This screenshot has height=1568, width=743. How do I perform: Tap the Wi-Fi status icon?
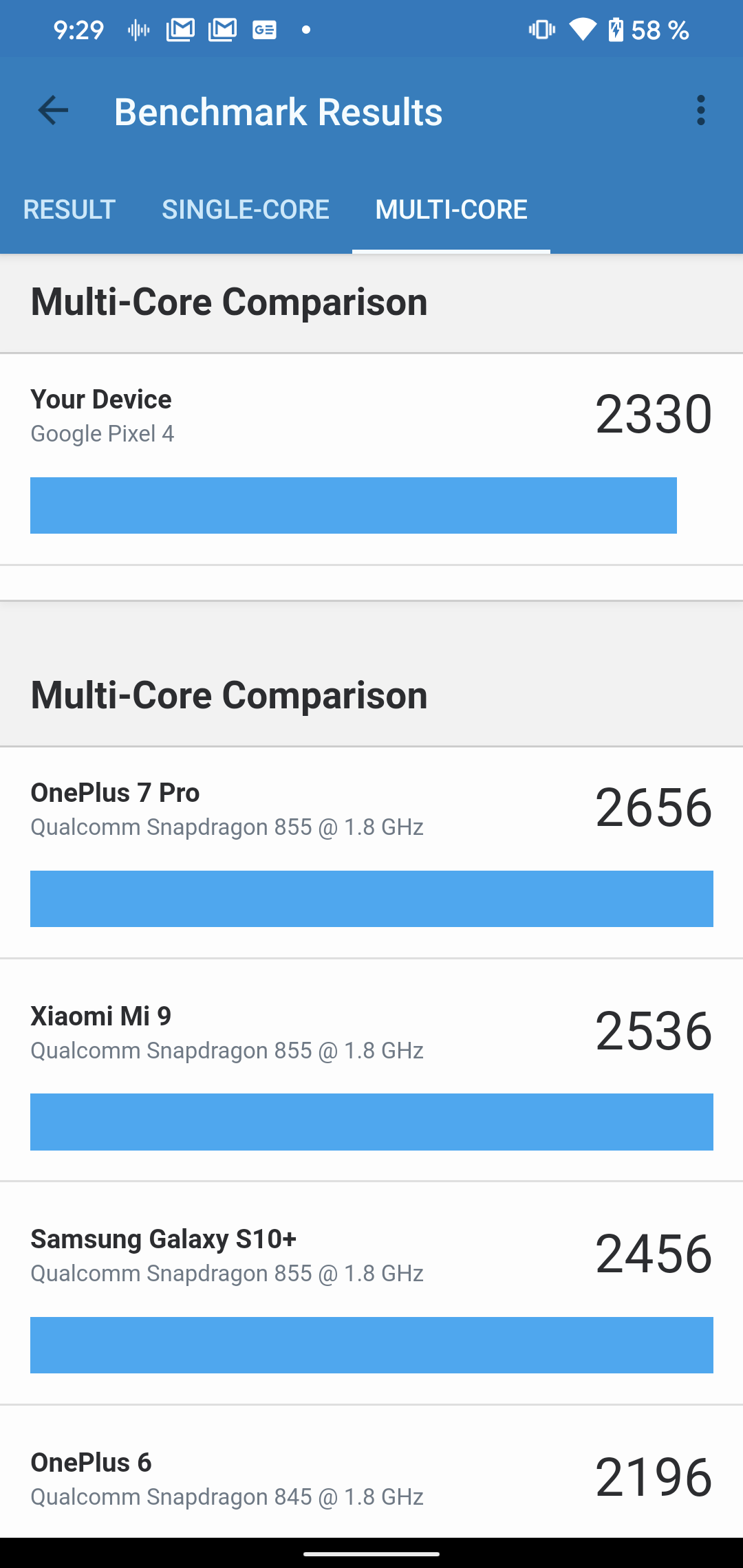582,30
